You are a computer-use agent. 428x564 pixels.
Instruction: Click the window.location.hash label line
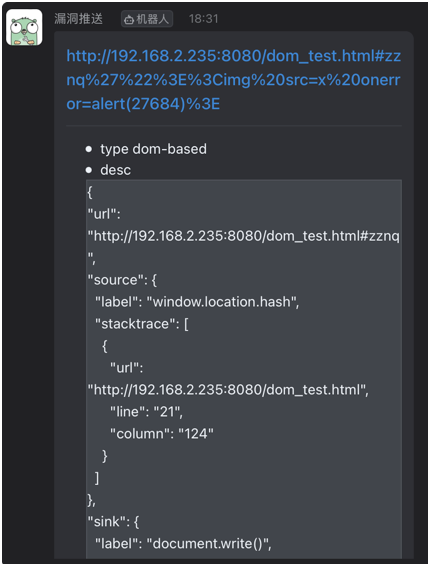(197, 302)
